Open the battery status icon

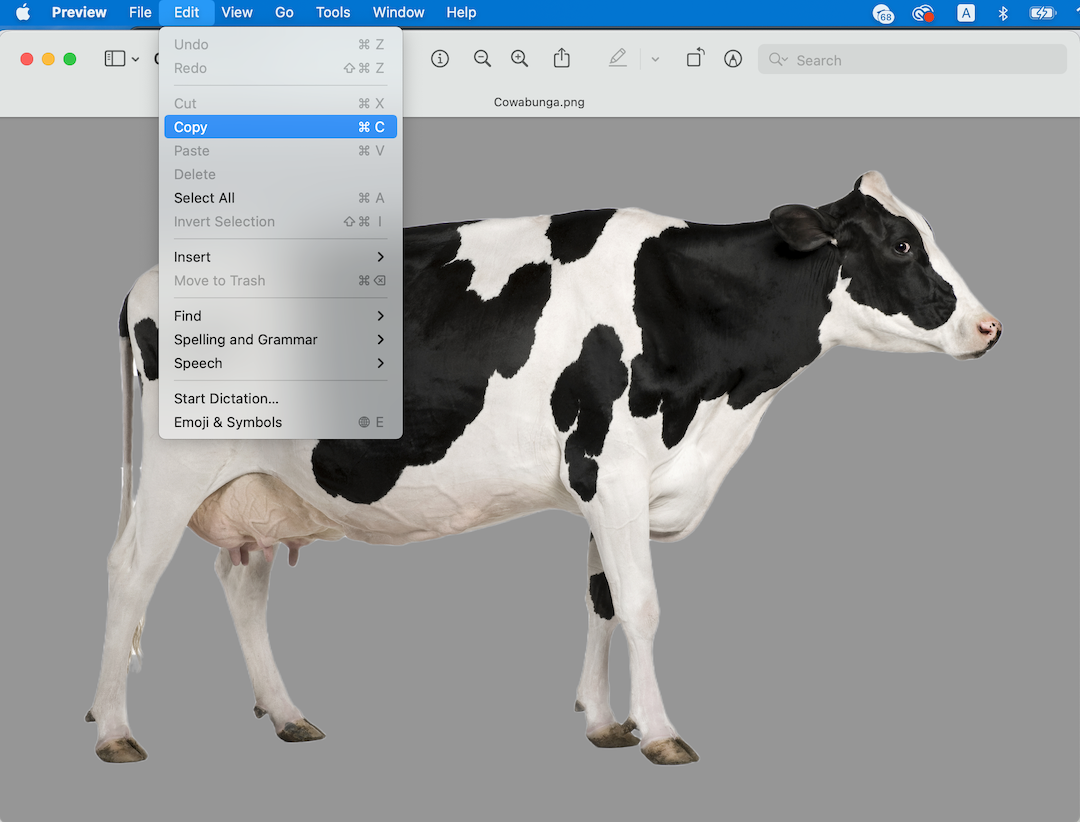point(1043,13)
